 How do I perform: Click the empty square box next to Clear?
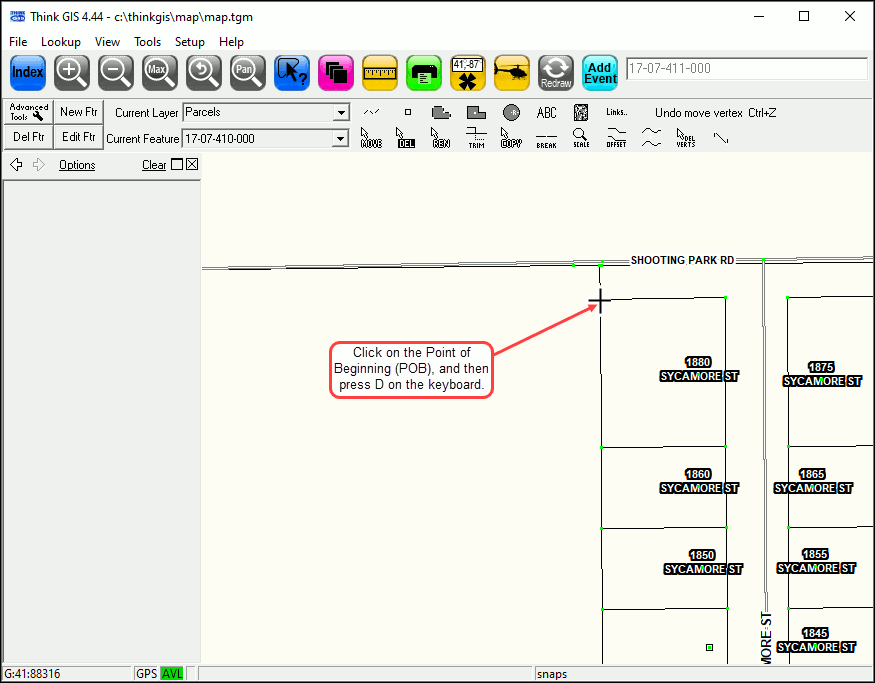click(177, 165)
